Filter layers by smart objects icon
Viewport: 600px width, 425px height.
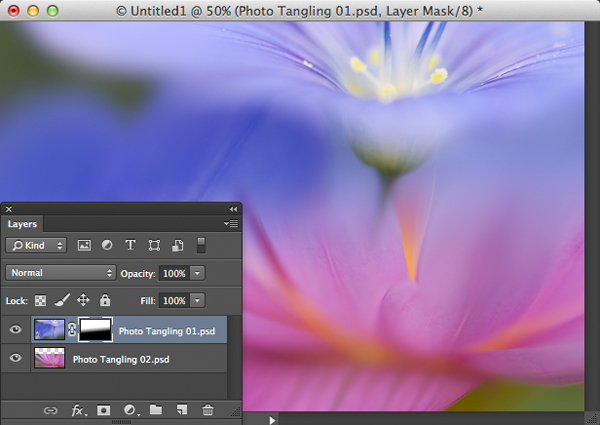pyautogui.click(x=178, y=245)
